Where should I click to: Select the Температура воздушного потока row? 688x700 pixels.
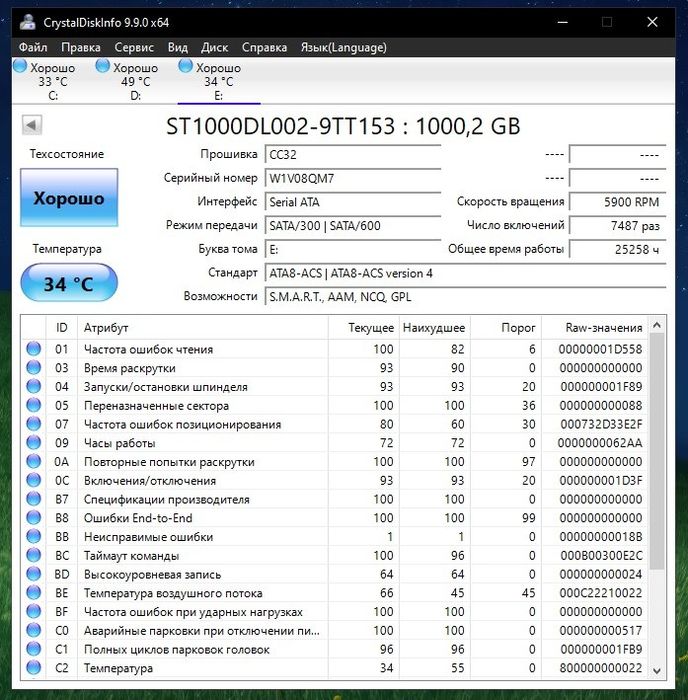coord(334,593)
